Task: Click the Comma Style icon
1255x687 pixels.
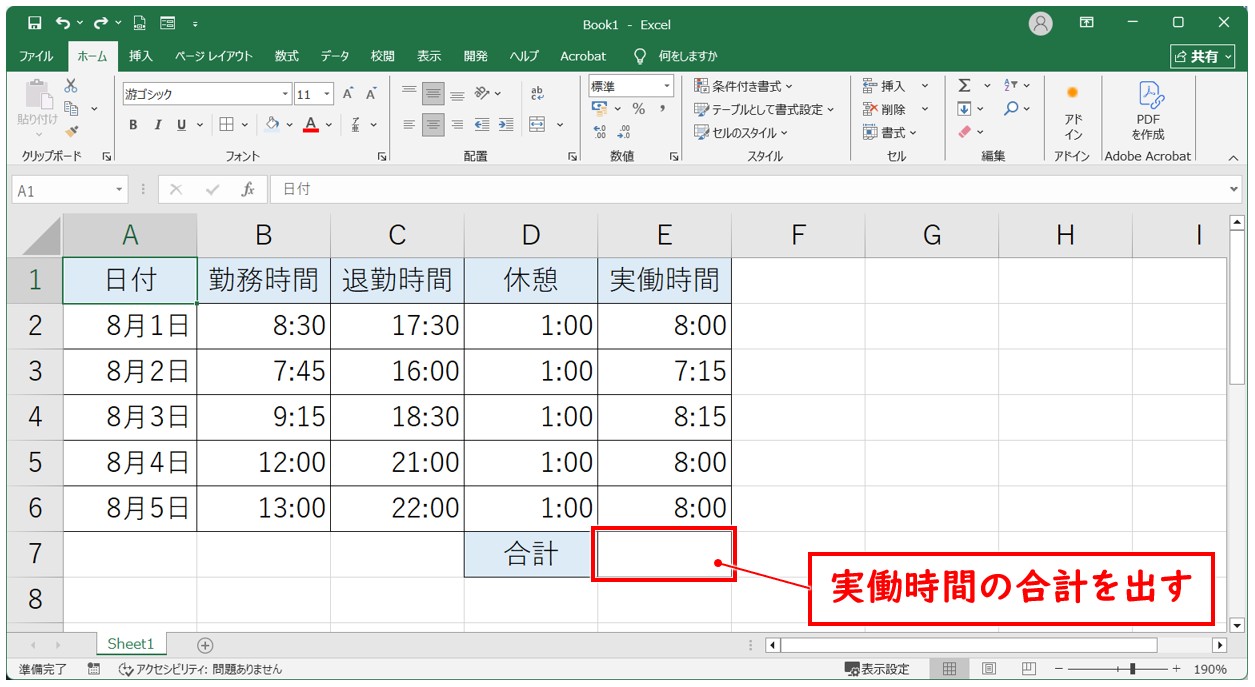Action: coord(662,109)
